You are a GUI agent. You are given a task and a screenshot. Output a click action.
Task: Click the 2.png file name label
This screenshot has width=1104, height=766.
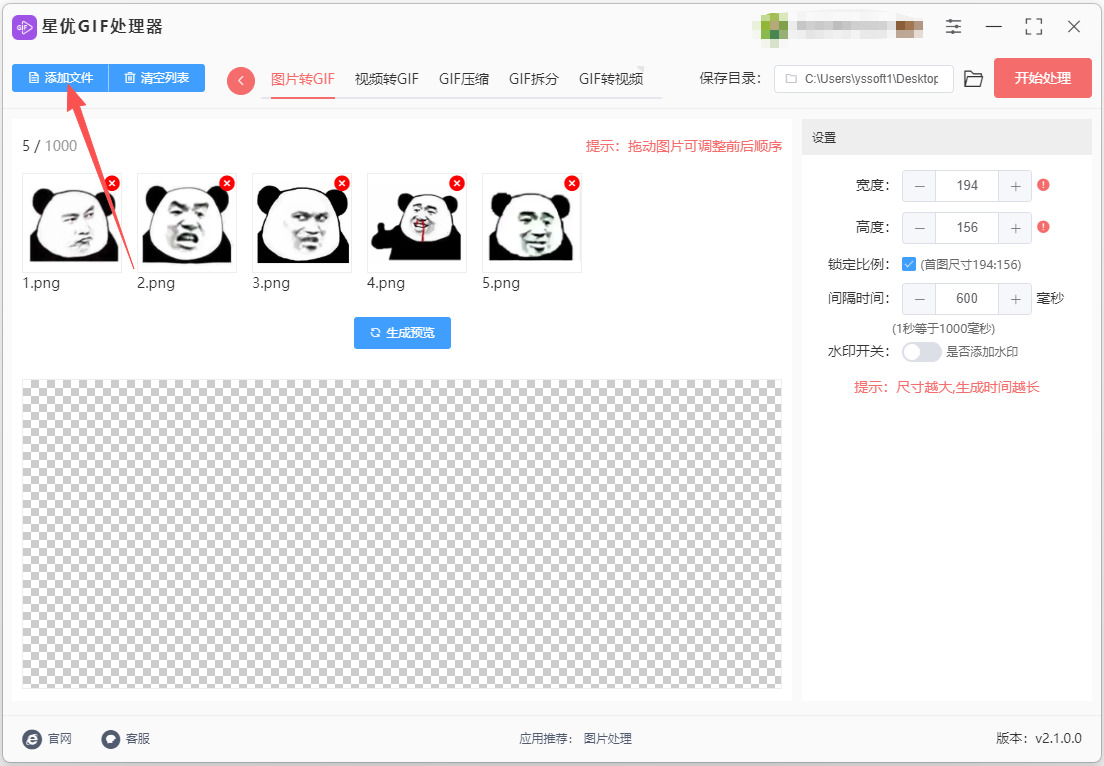pos(156,283)
